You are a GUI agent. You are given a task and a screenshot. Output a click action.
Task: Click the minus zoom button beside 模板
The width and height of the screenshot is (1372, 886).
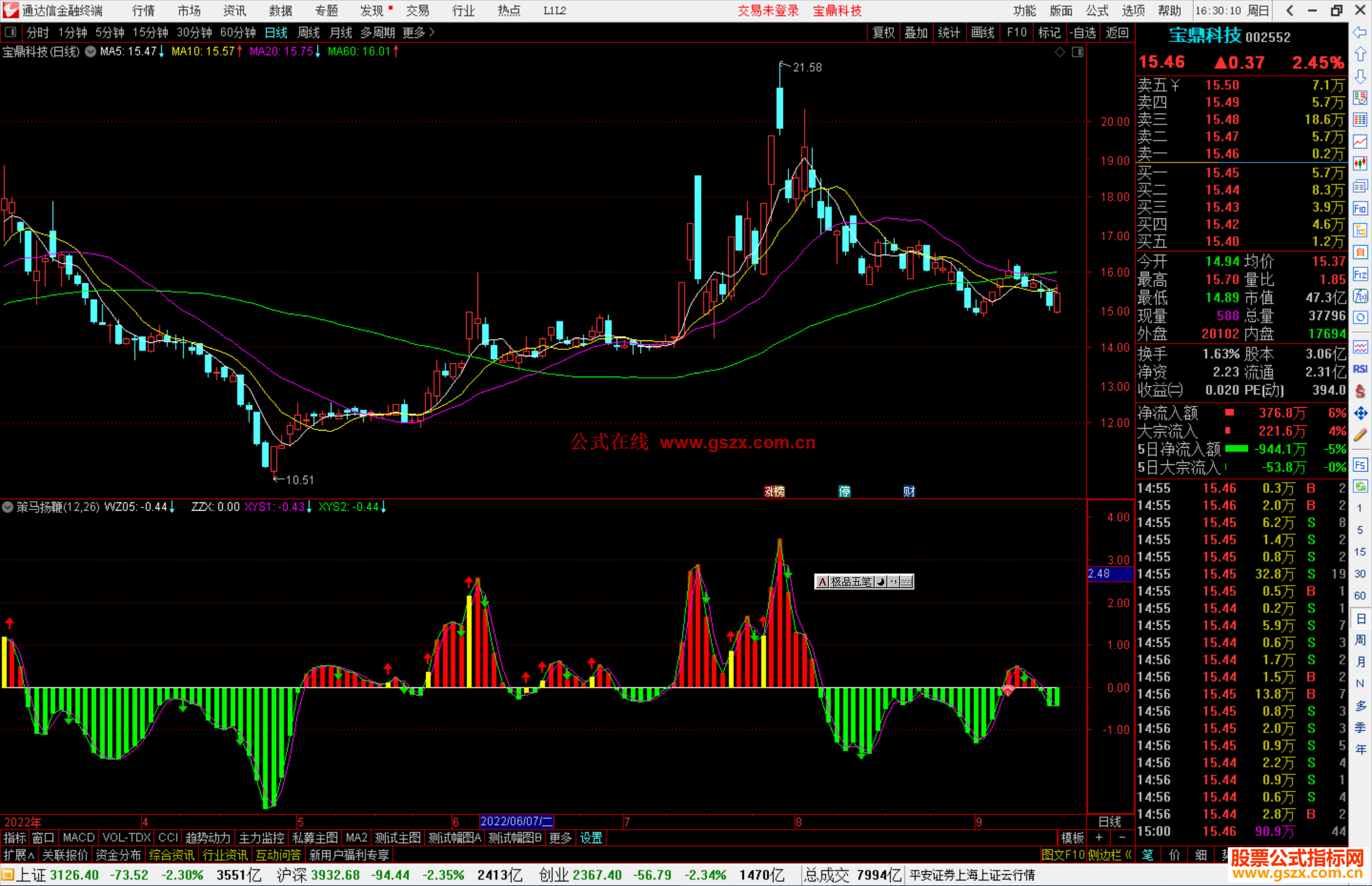click(1122, 838)
